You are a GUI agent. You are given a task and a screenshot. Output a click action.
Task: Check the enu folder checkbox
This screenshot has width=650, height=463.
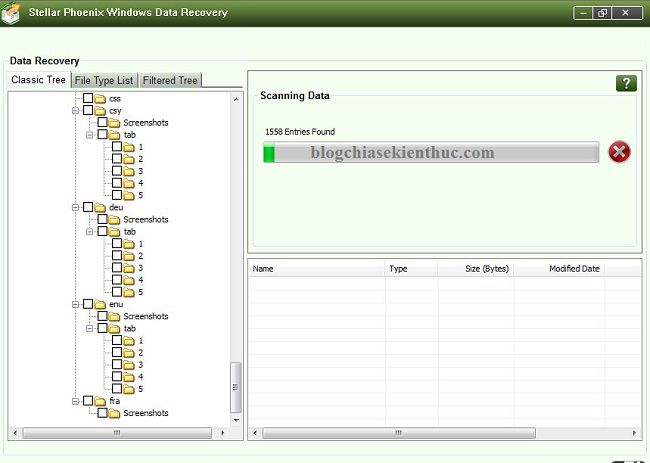click(x=88, y=304)
